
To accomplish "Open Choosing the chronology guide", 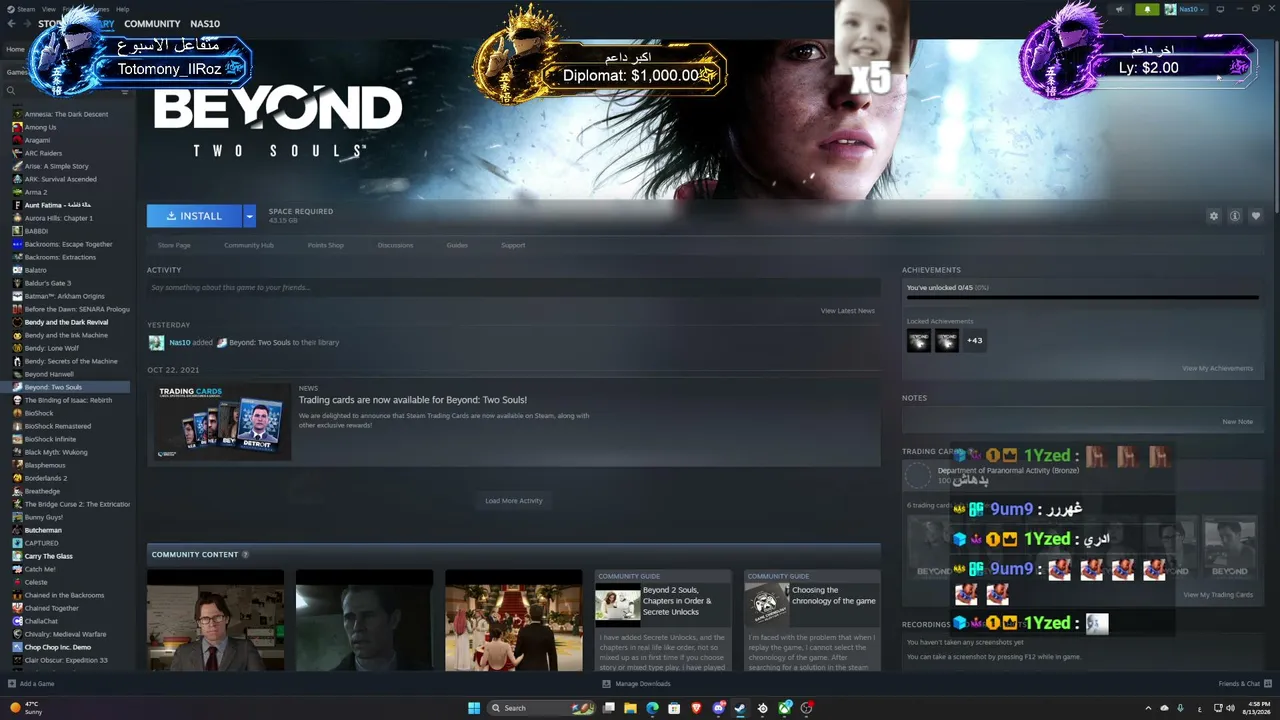I will tap(812, 620).
